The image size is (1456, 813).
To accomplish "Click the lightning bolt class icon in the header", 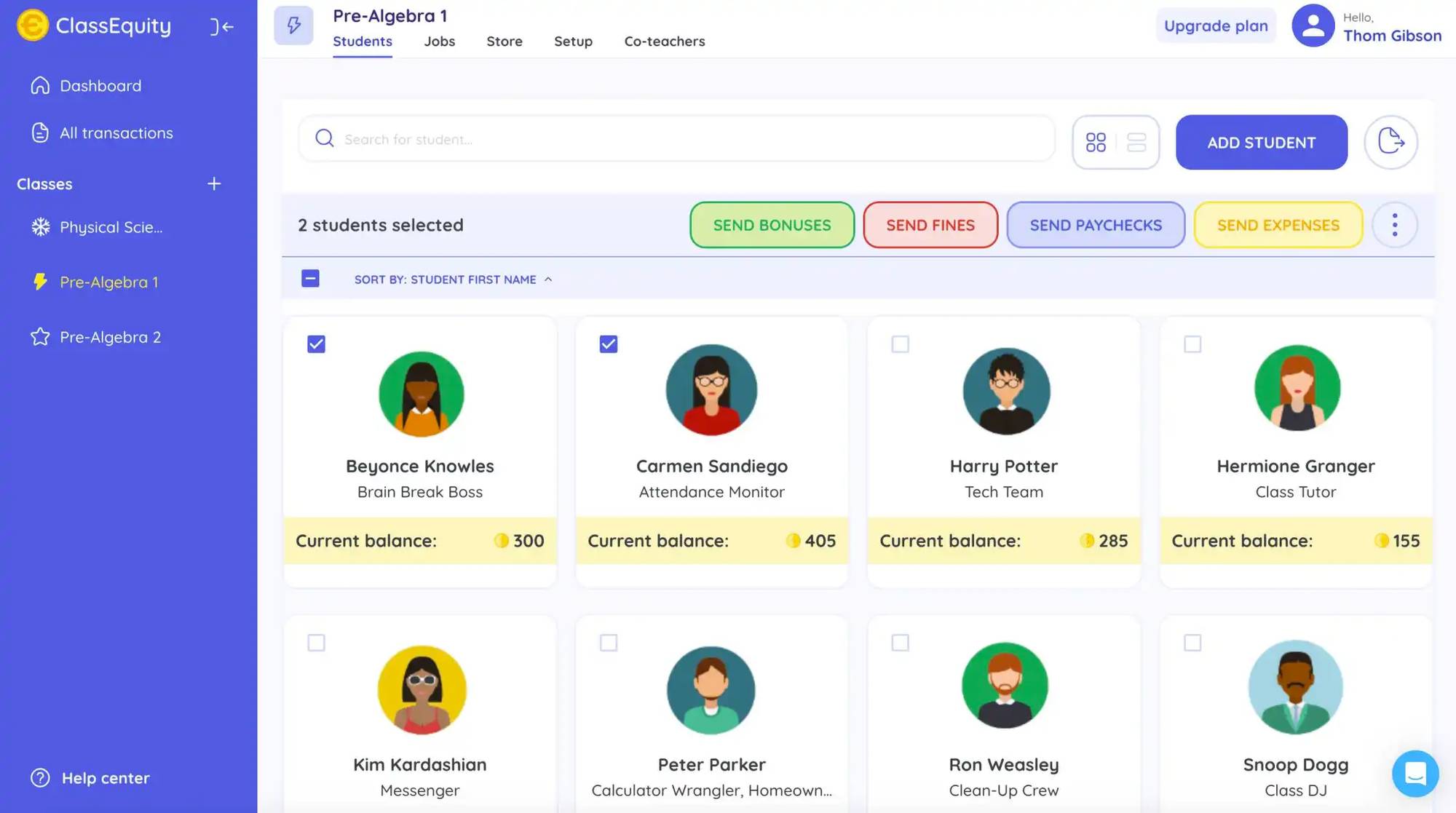I will tap(293, 25).
